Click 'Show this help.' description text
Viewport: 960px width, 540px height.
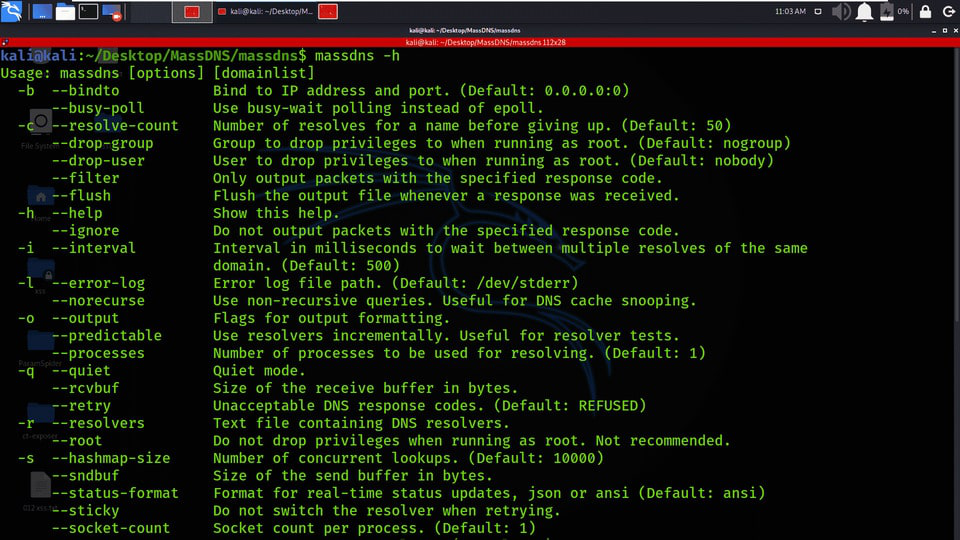(x=276, y=213)
